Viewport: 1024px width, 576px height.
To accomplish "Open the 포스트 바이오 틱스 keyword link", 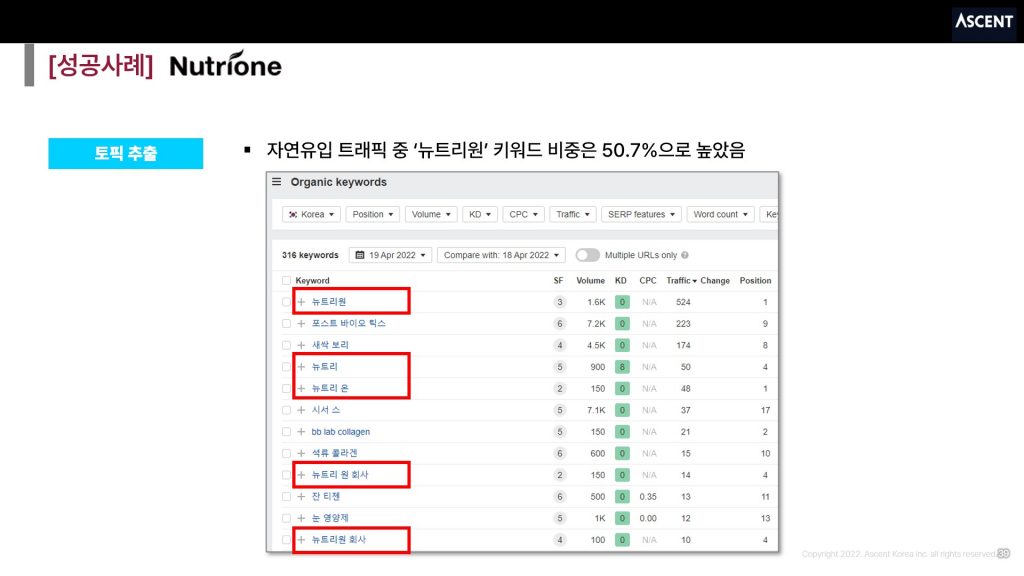I will tap(349, 323).
